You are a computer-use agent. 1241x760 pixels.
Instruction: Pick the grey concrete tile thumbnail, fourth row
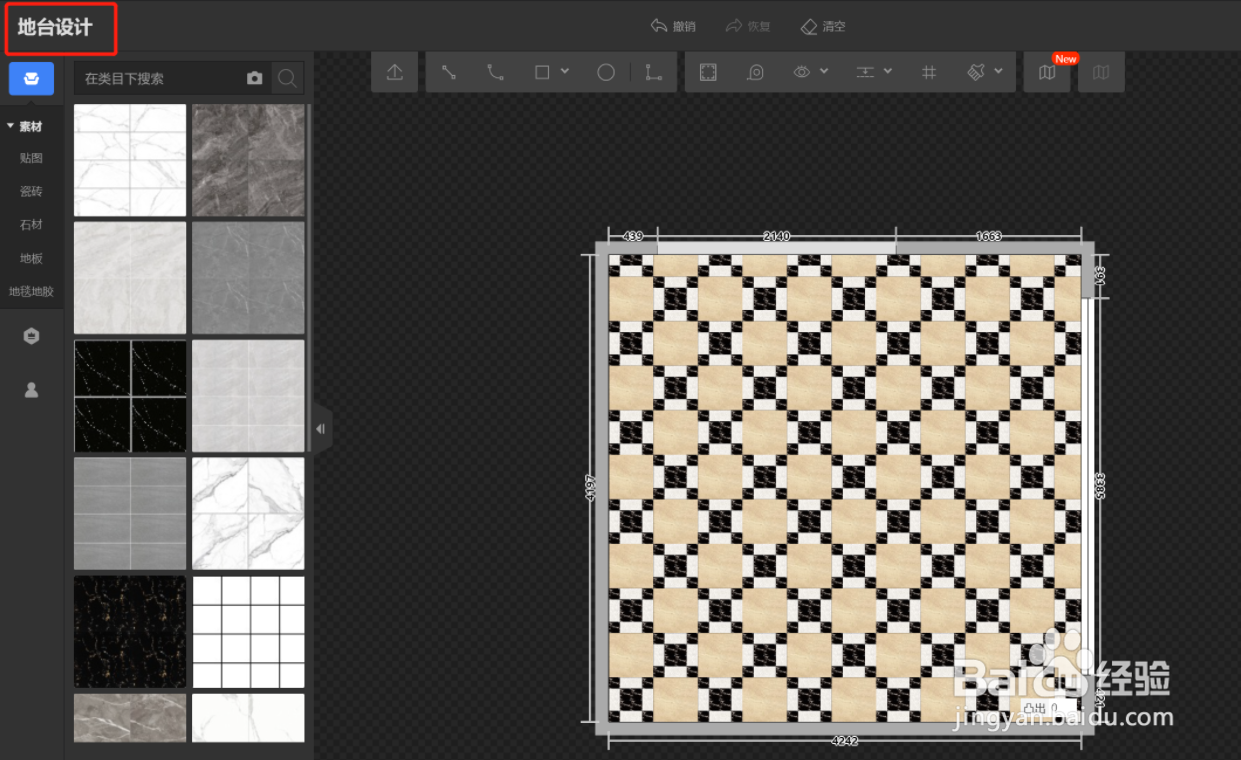click(x=130, y=514)
